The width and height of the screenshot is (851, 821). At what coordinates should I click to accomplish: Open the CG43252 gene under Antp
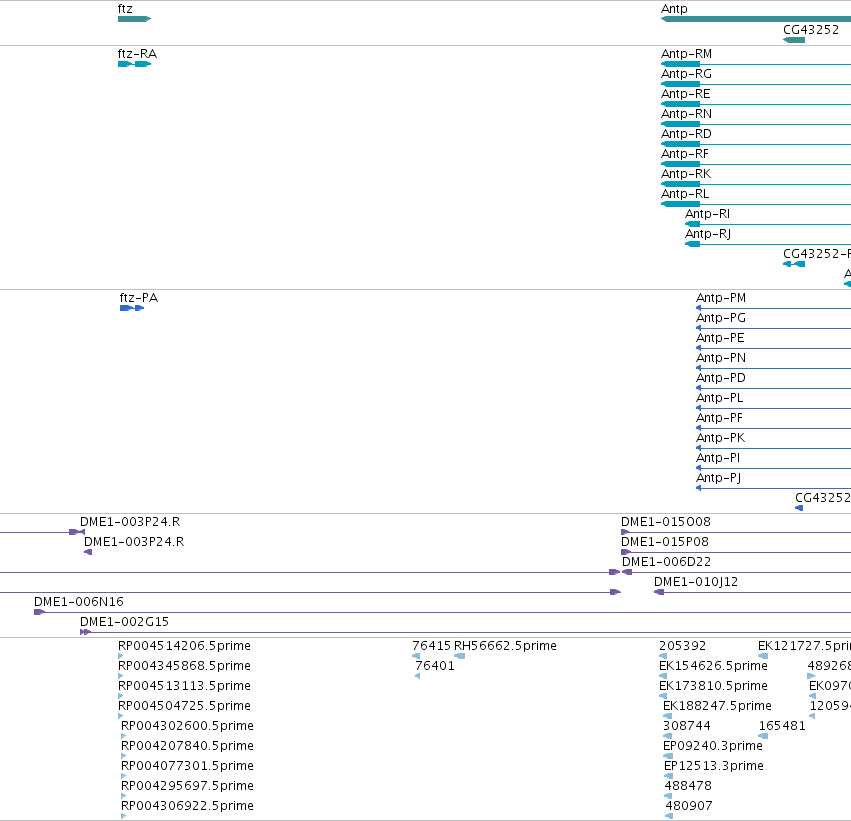tap(811, 30)
